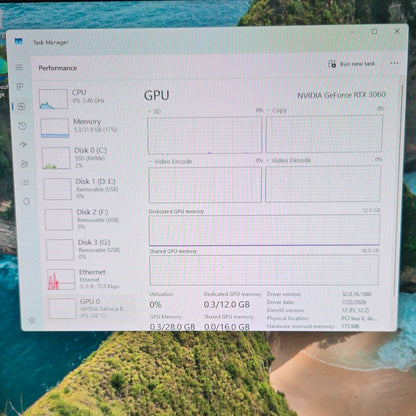Open the App history page icon
The image size is (416, 416).
click(x=22, y=126)
